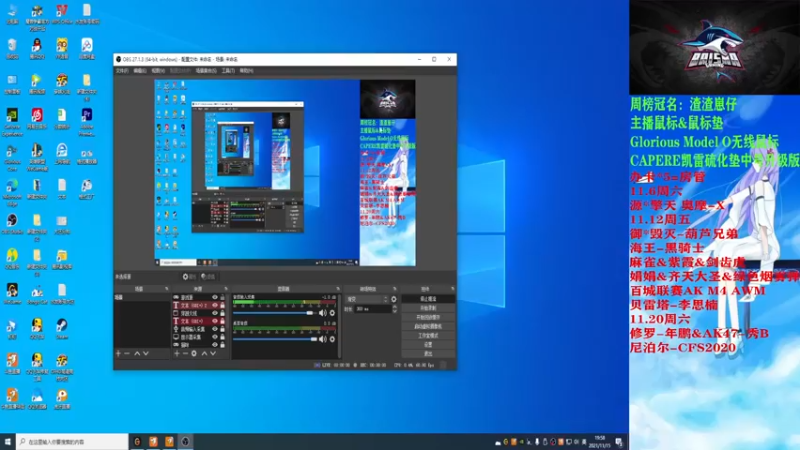
Task: Increase transition duration with the up stepper
Action: click(394, 308)
